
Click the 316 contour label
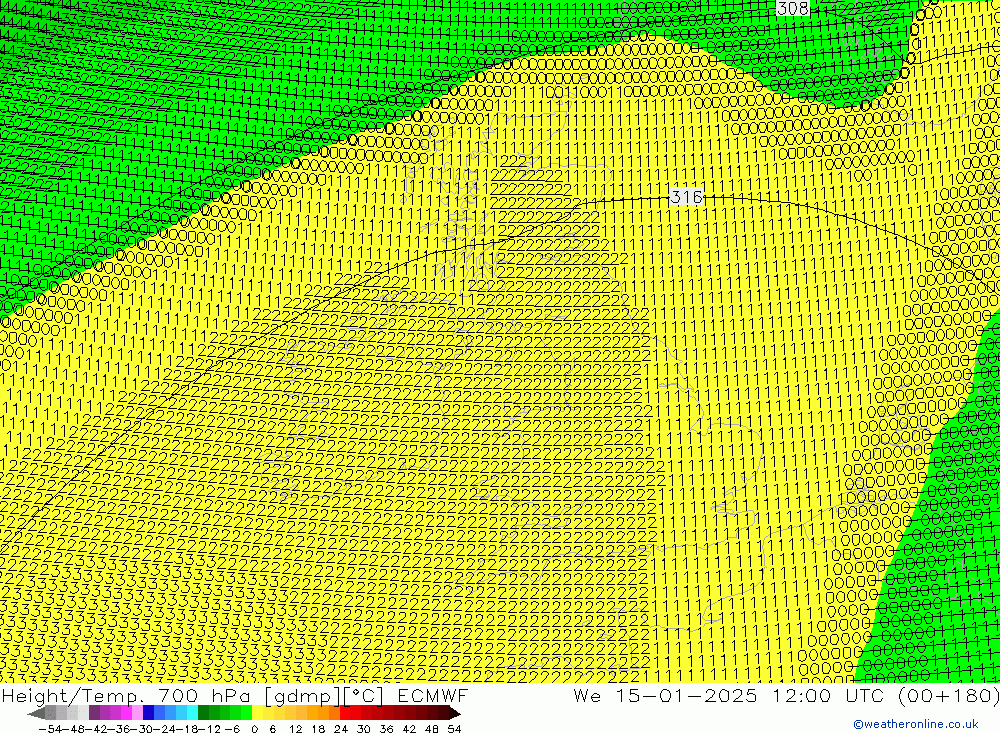click(686, 196)
